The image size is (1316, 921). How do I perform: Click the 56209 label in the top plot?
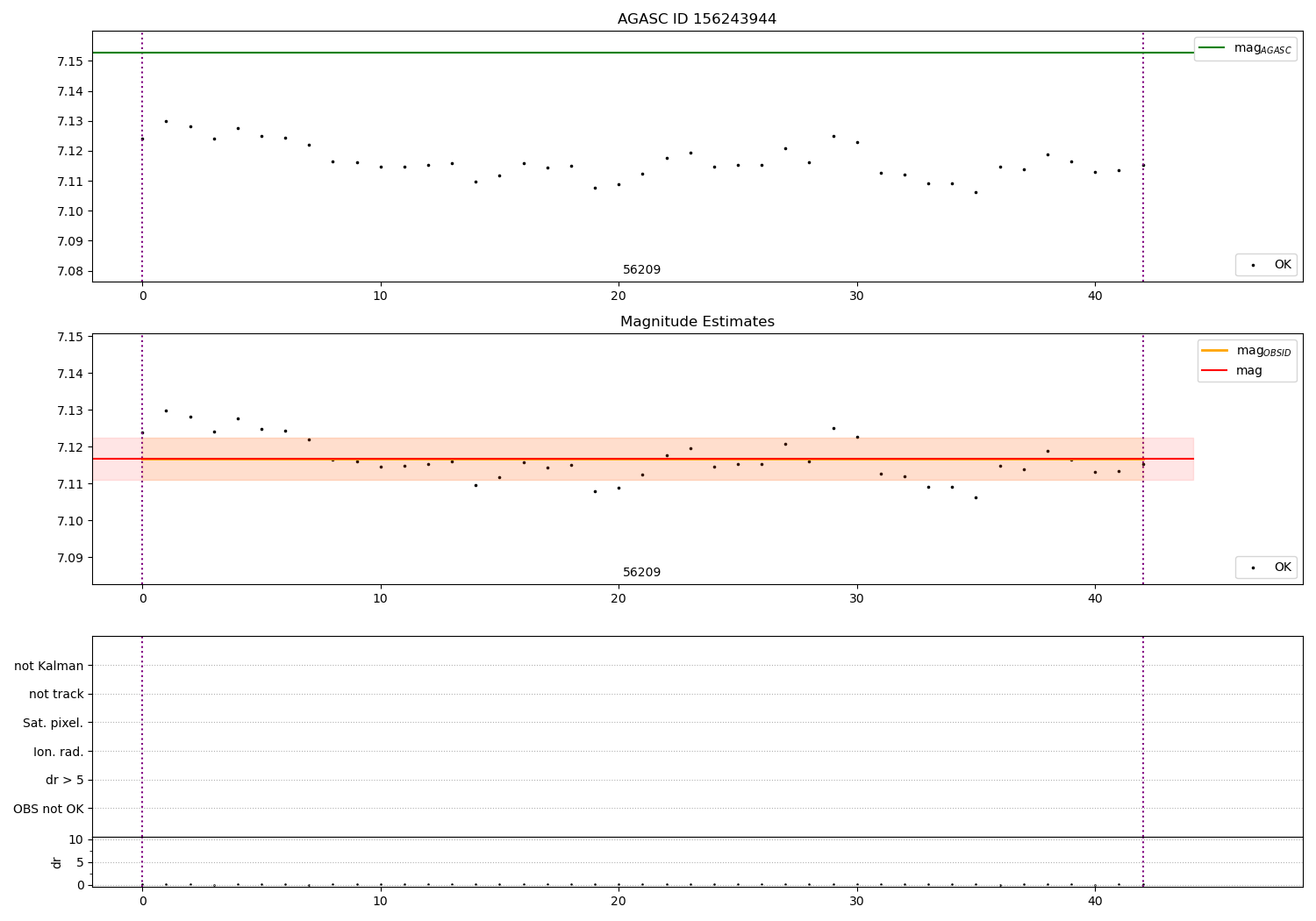pyautogui.click(x=641, y=270)
